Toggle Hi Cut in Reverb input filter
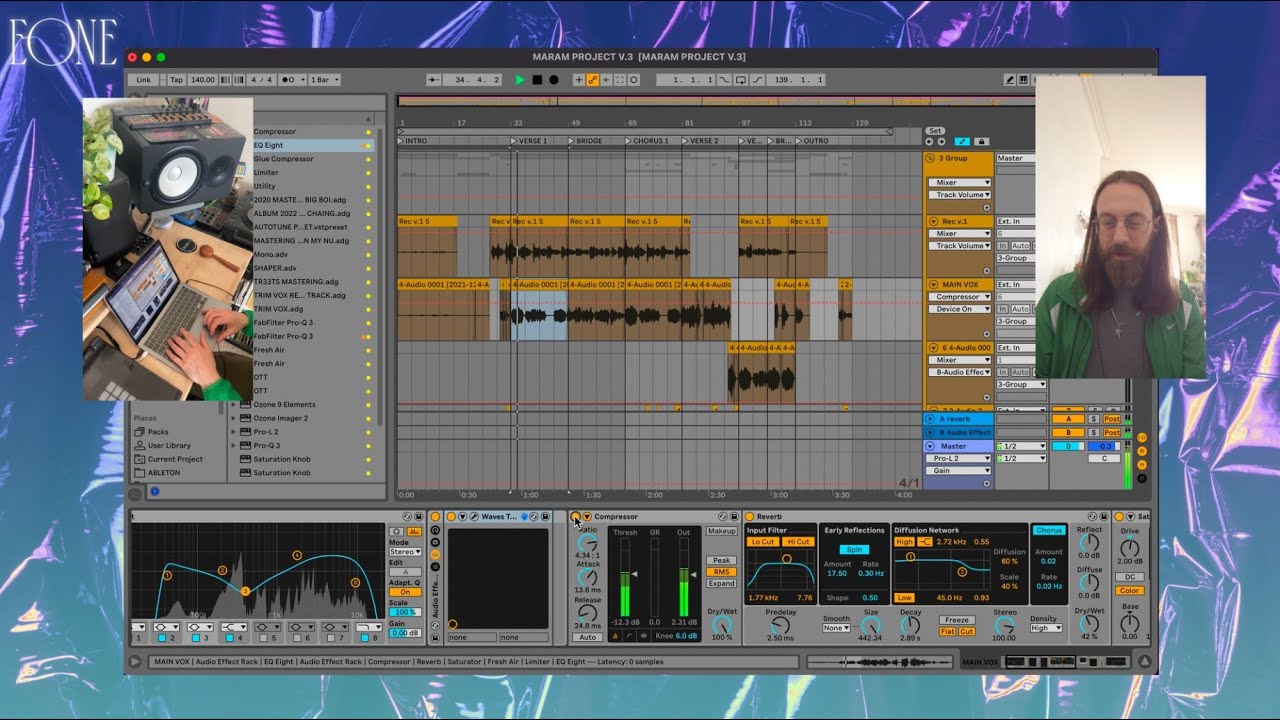The height and width of the screenshot is (720, 1280). tap(798, 542)
